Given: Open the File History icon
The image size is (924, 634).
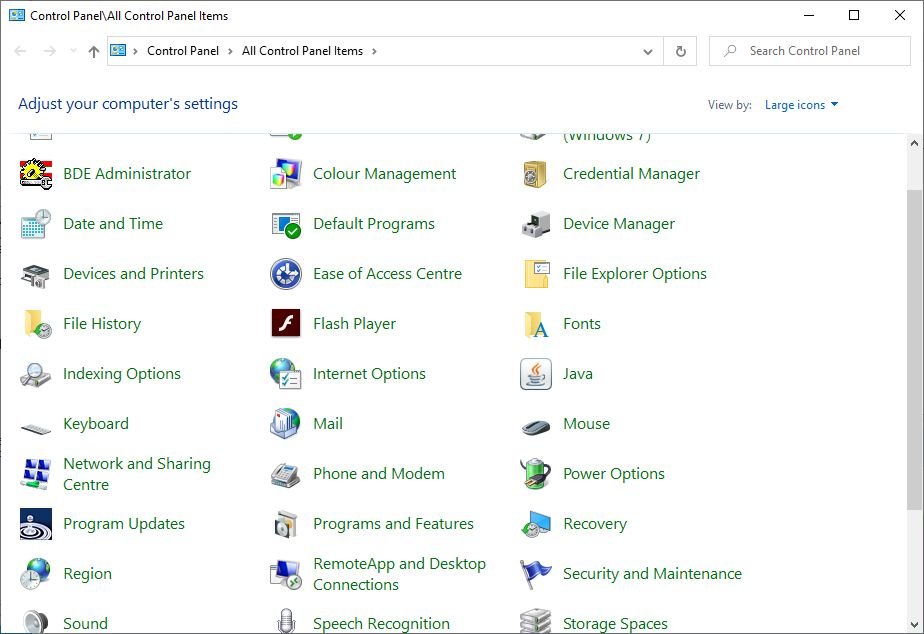Looking at the screenshot, I should tap(36, 324).
